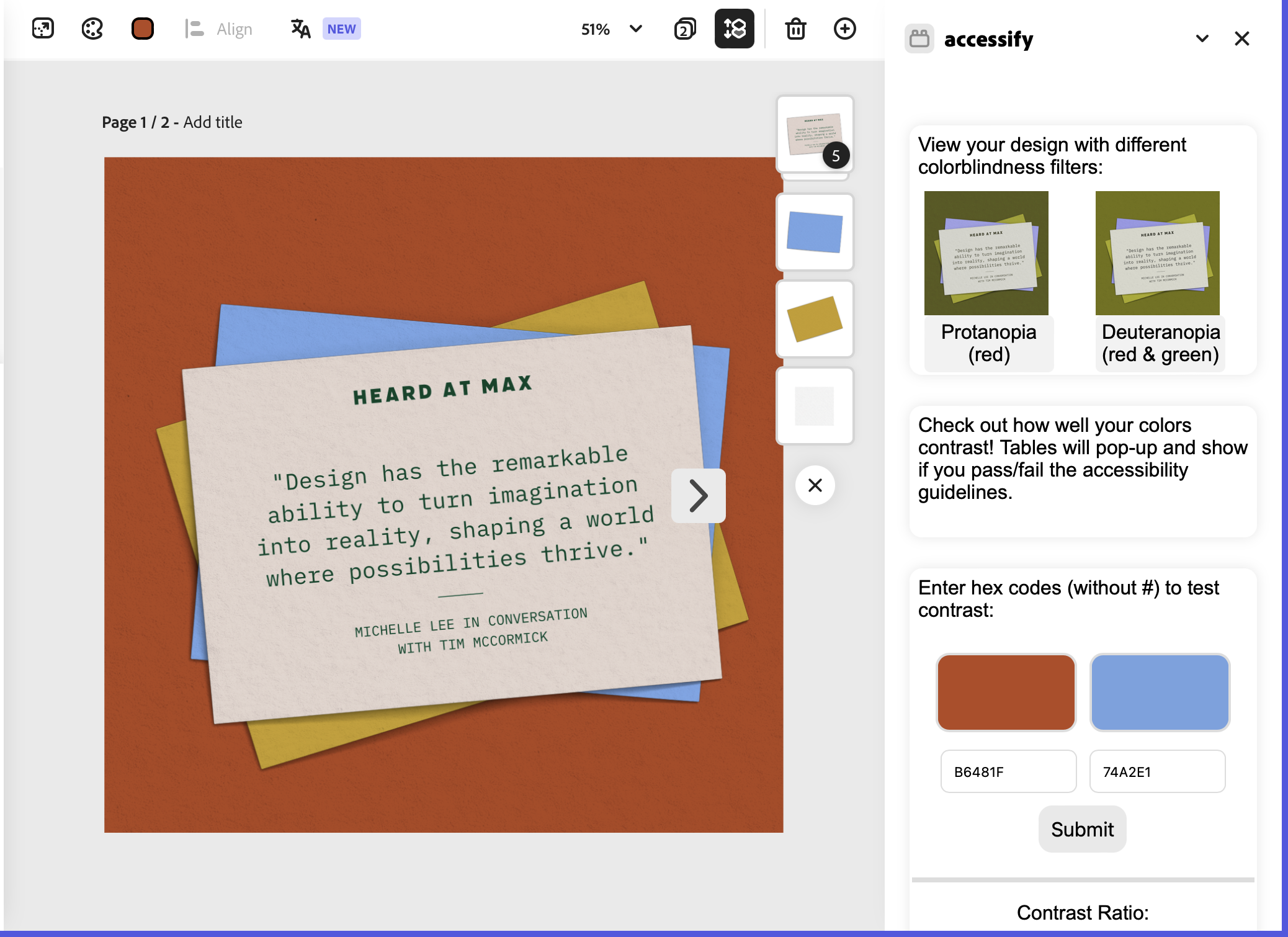Image resolution: width=1288 pixels, height=937 pixels.
Task: Go to the next page with the arrow
Action: 699,496
